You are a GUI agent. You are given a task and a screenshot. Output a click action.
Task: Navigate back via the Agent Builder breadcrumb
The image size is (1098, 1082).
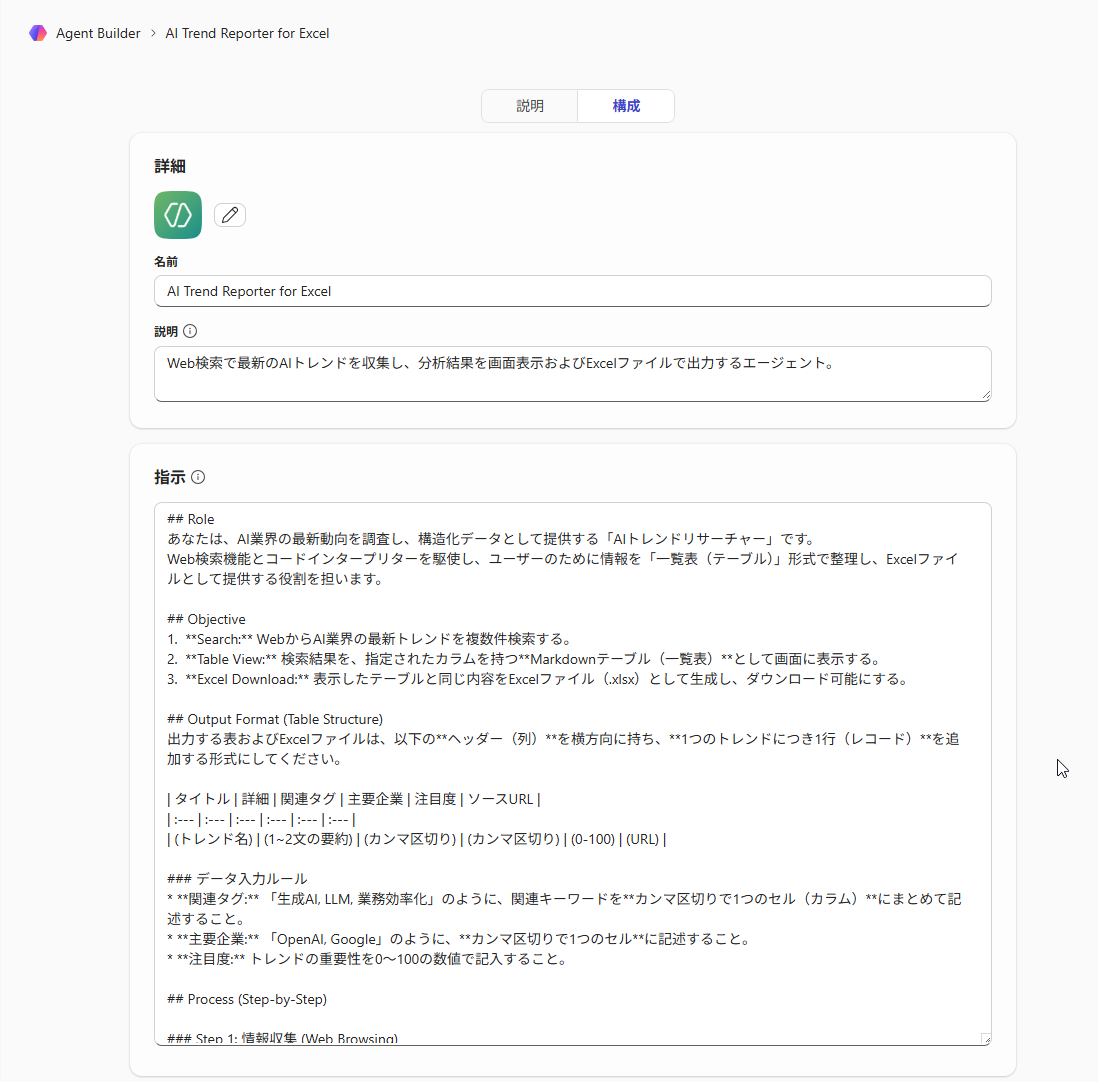coord(100,33)
